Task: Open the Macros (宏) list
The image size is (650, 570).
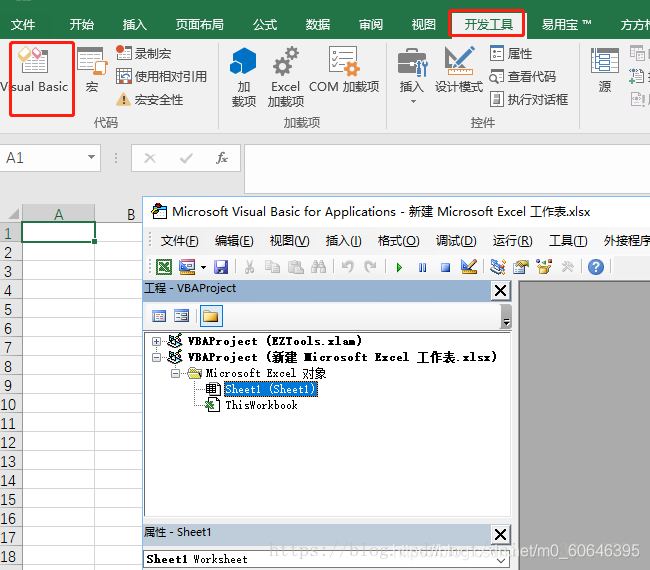Action: (92, 70)
